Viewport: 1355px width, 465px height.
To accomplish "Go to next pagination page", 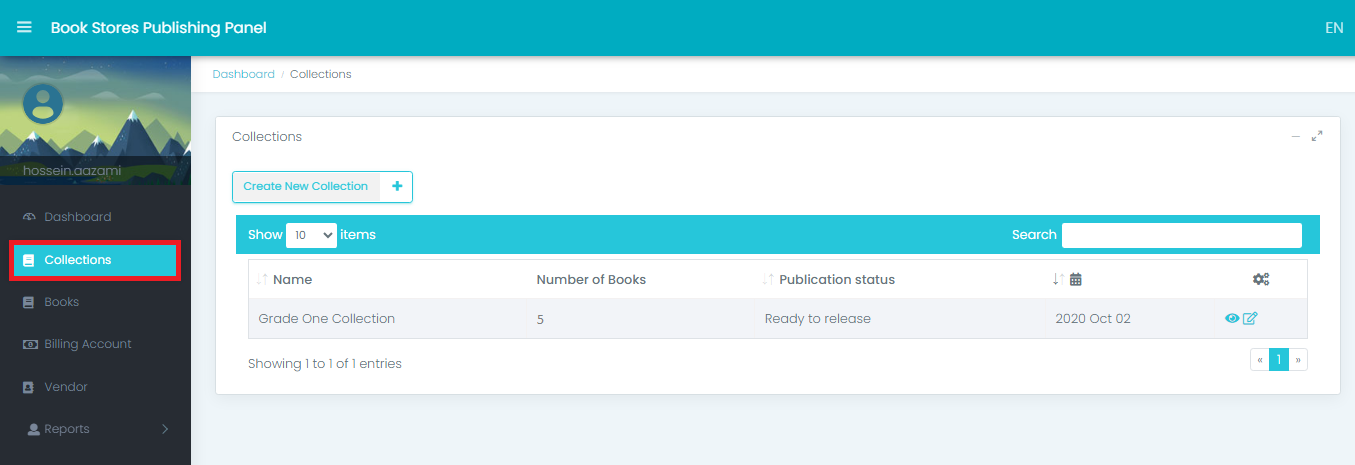I will click(1298, 360).
